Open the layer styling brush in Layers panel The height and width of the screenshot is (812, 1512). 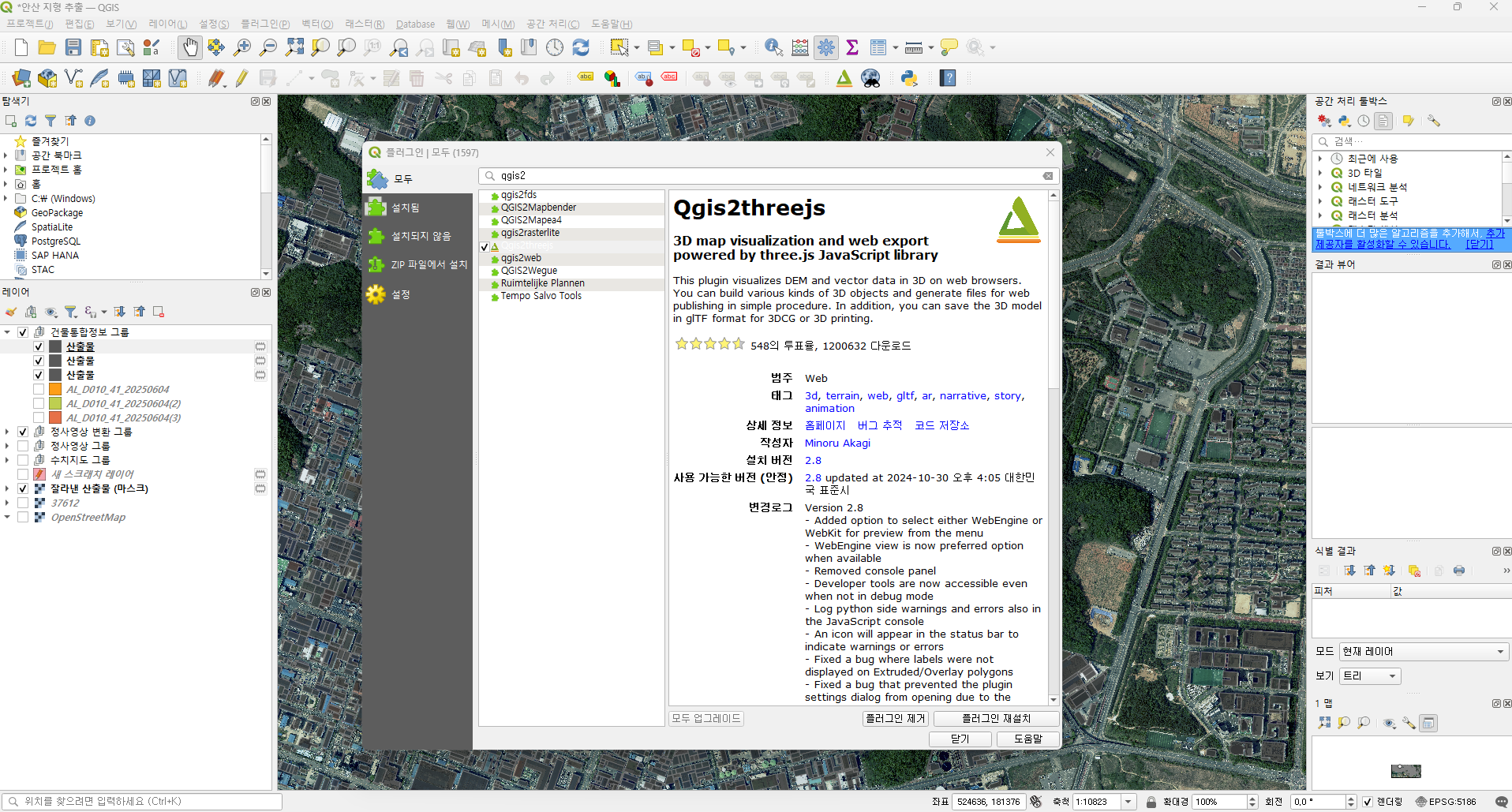pyautogui.click(x=11, y=312)
